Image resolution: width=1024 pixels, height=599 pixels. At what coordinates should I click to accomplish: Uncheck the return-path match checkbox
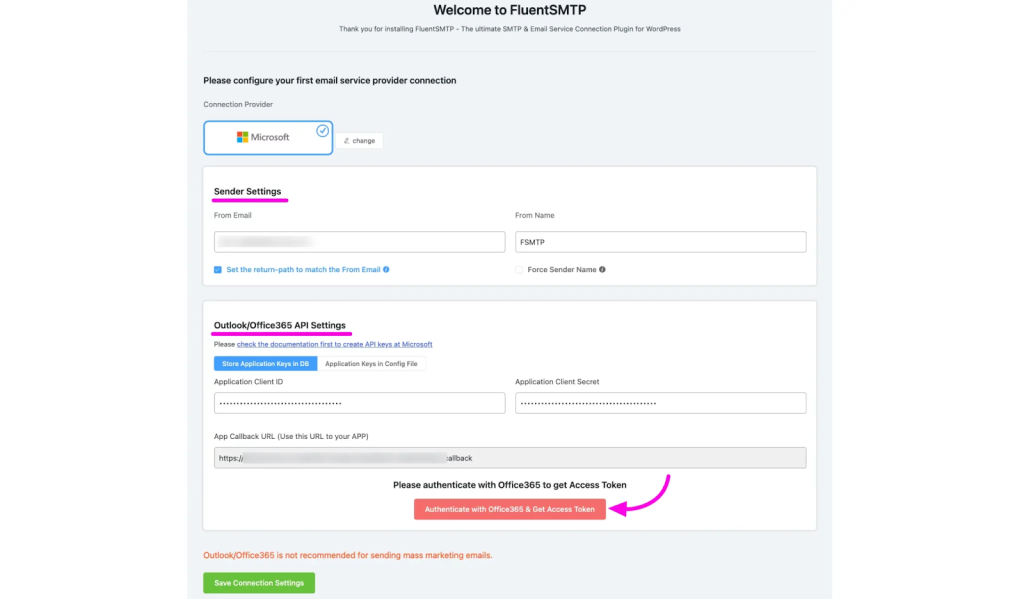point(218,270)
